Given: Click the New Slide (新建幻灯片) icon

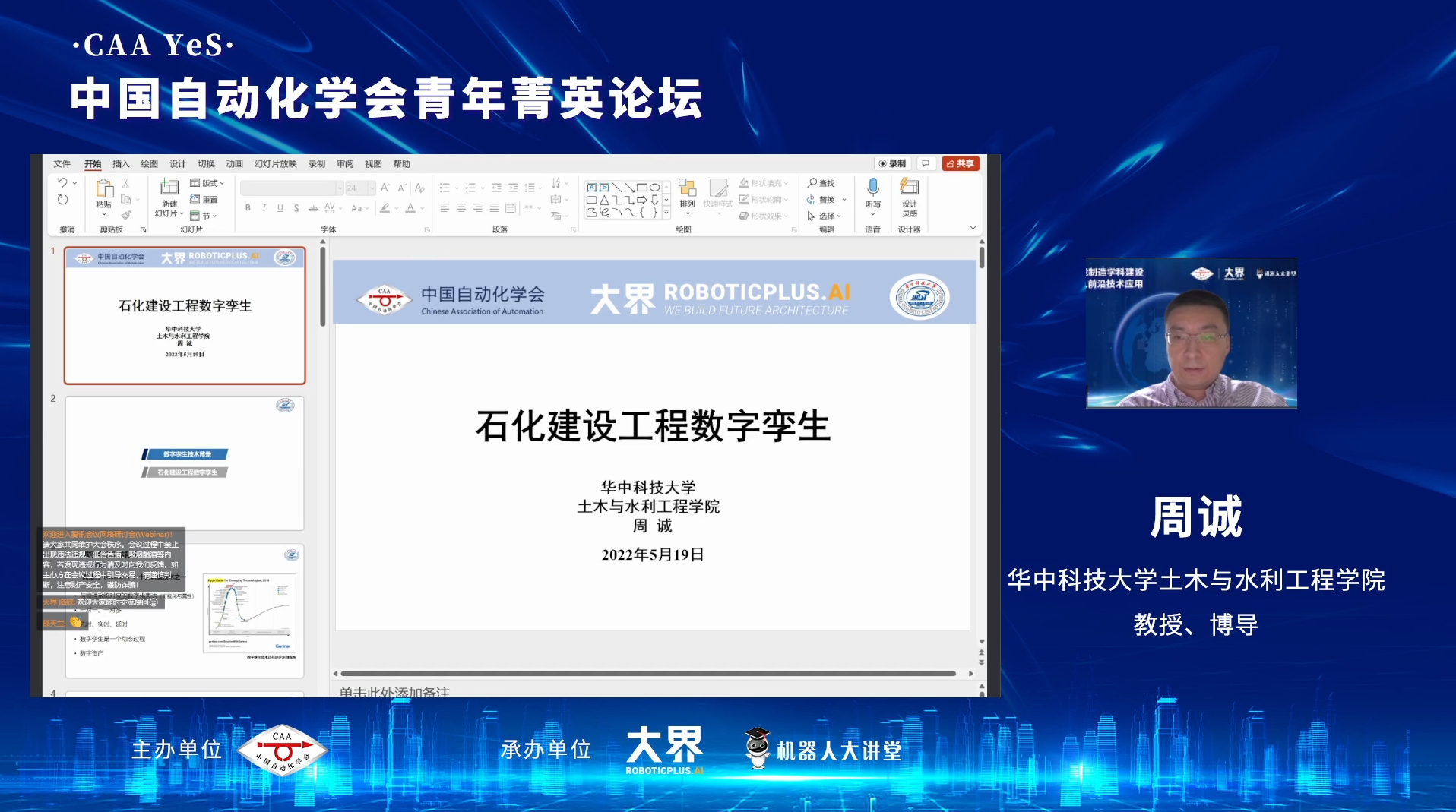Looking at the screenshot, I should 169,188.
